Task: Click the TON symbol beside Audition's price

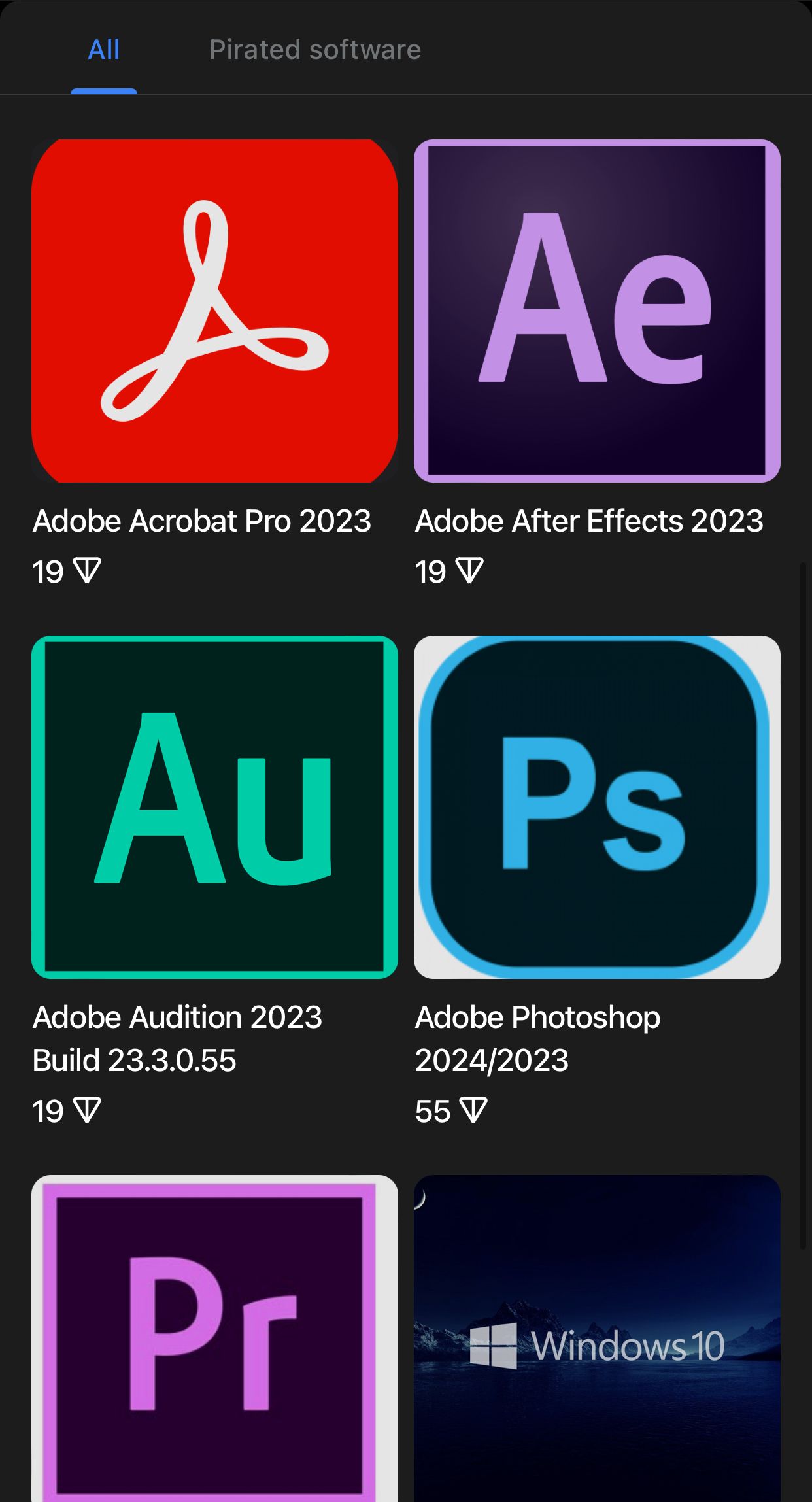Action: pos(88,1110)
